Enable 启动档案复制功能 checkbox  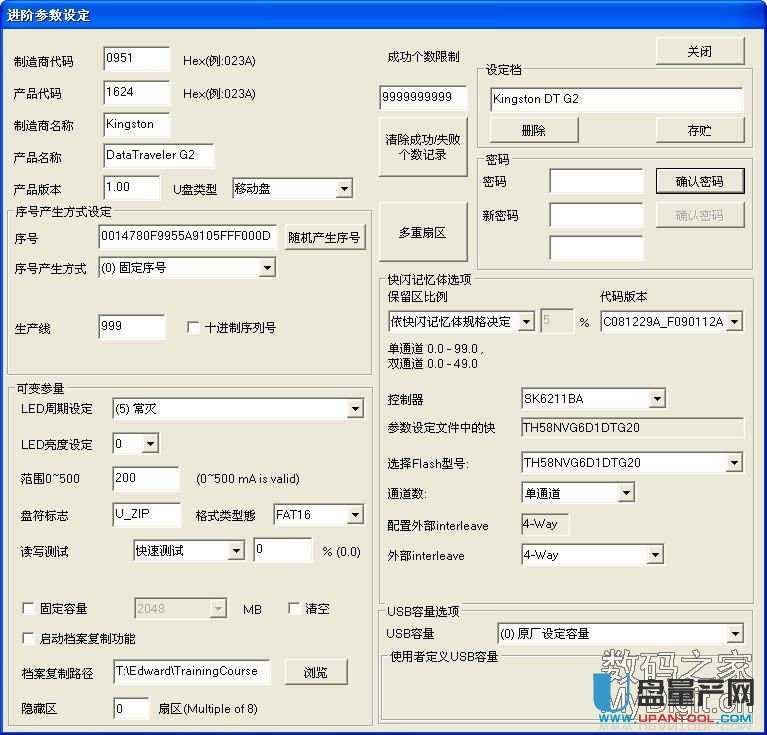[x=28, y=638]
